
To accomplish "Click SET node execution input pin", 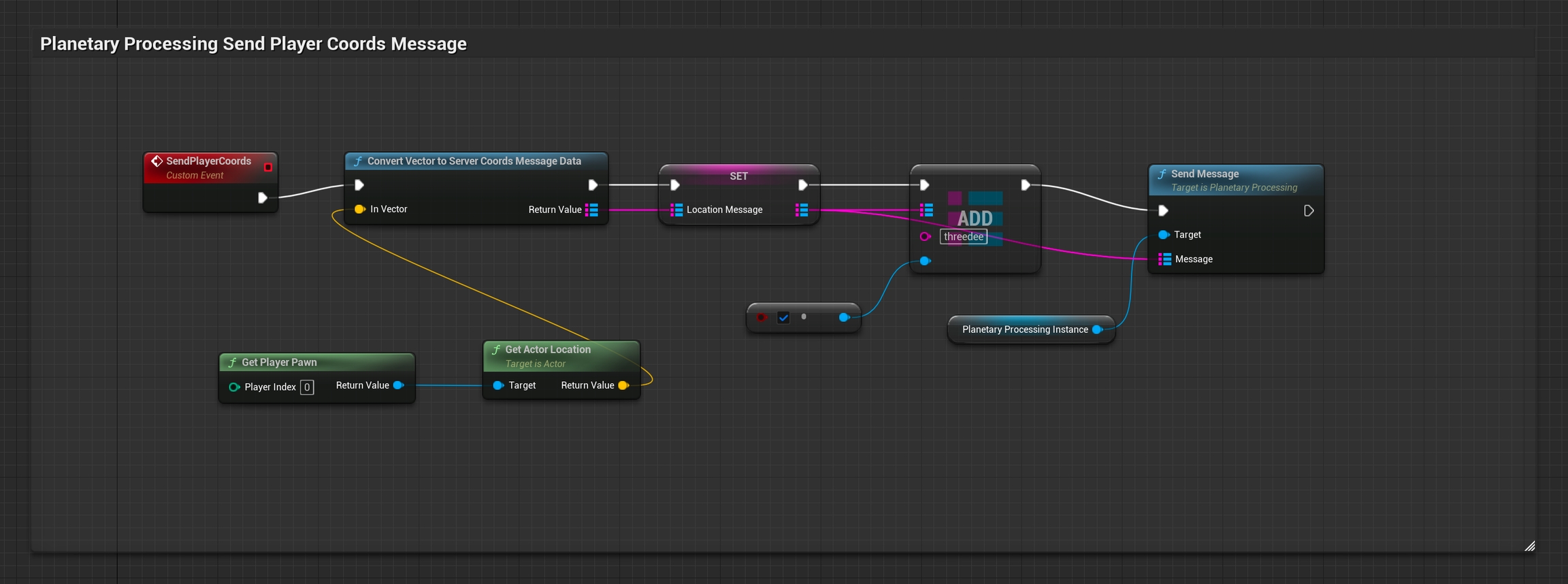I will click(674, 185).
